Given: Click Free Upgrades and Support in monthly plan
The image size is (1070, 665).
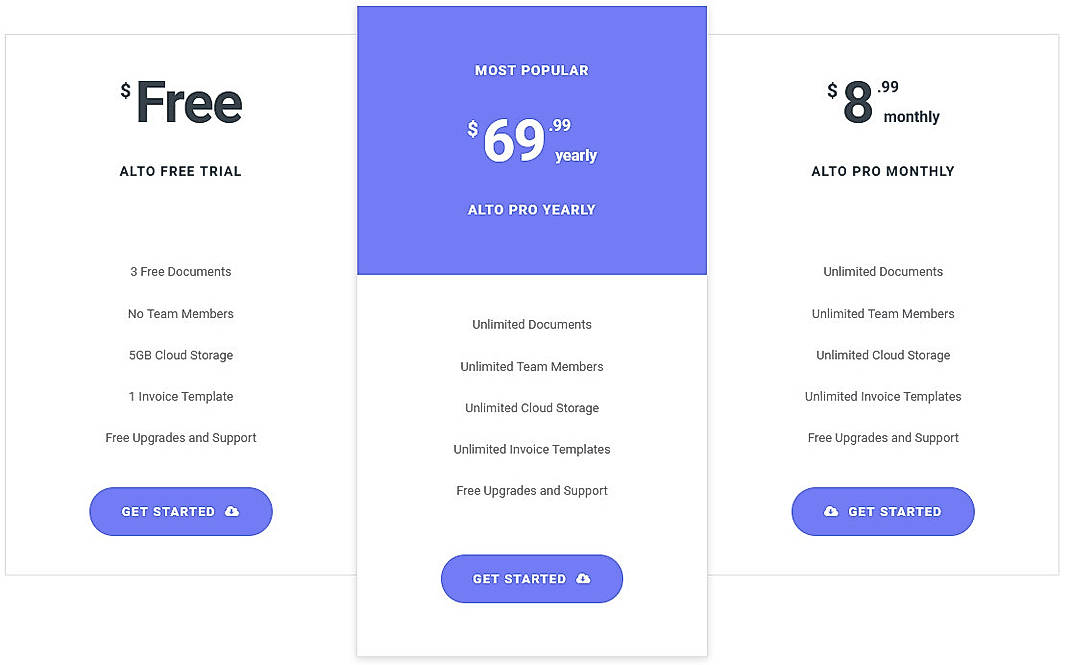Looking at the screenshot, I should [883, 437].
